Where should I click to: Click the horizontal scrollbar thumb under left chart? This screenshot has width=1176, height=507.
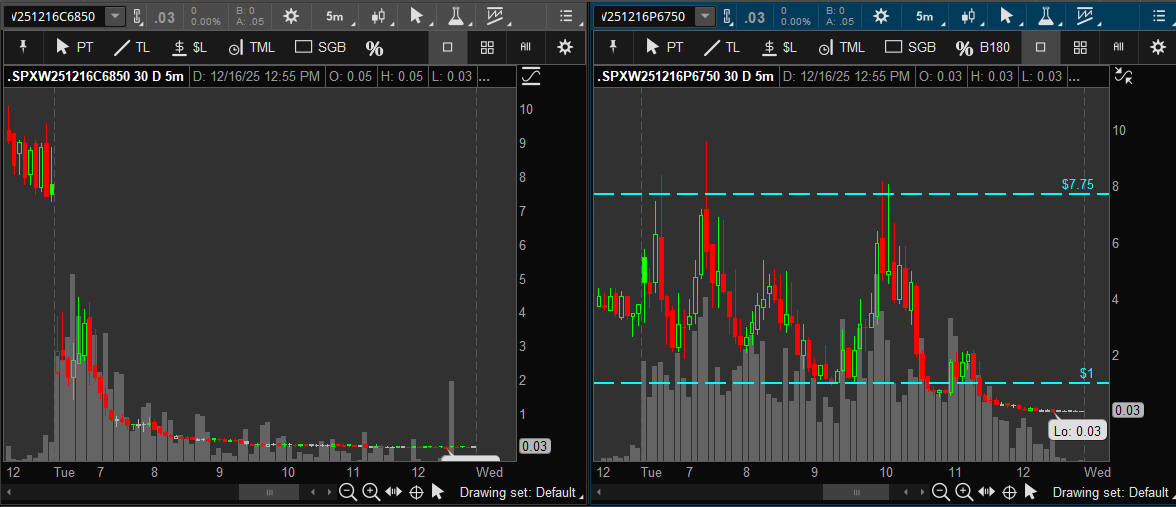[268, 492]
